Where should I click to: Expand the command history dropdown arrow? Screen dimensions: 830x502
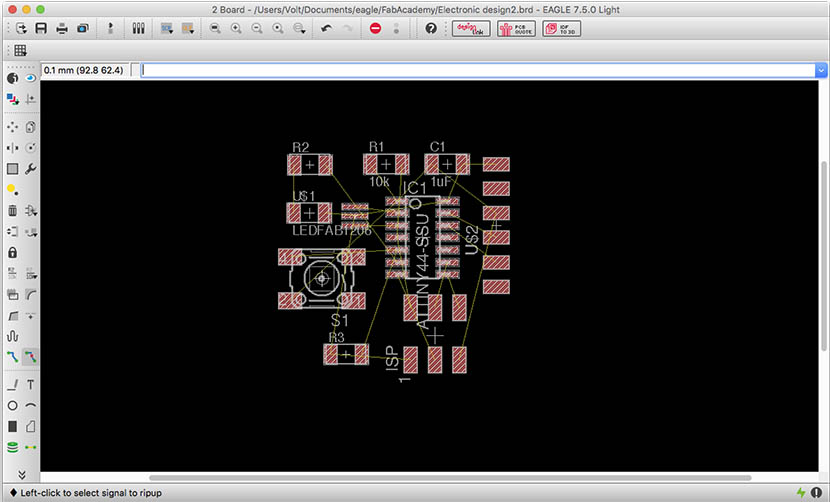click(821, 70)
